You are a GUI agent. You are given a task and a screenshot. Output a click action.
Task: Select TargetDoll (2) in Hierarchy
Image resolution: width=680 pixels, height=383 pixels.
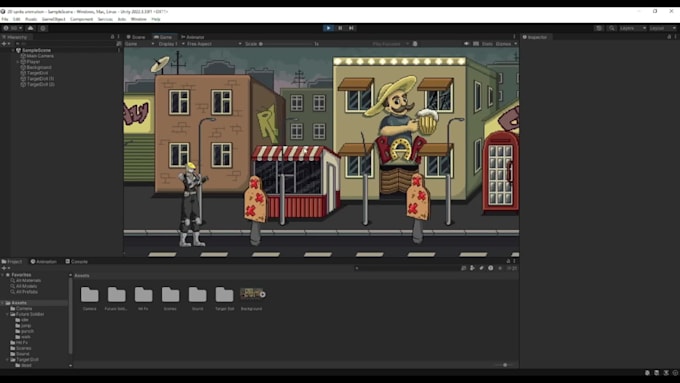[40, 84]
